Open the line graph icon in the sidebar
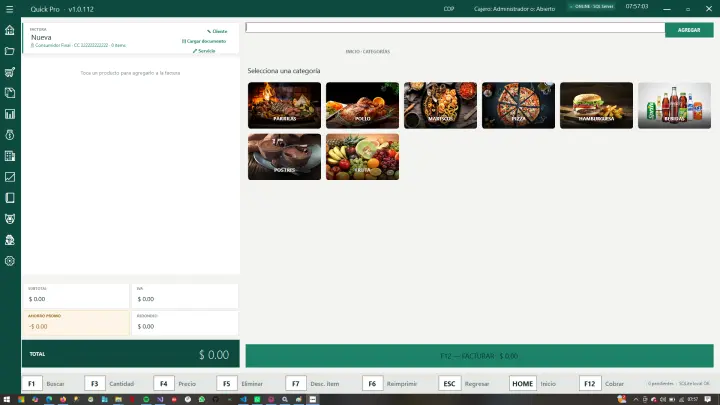720x405 pixels. [10, 177]
